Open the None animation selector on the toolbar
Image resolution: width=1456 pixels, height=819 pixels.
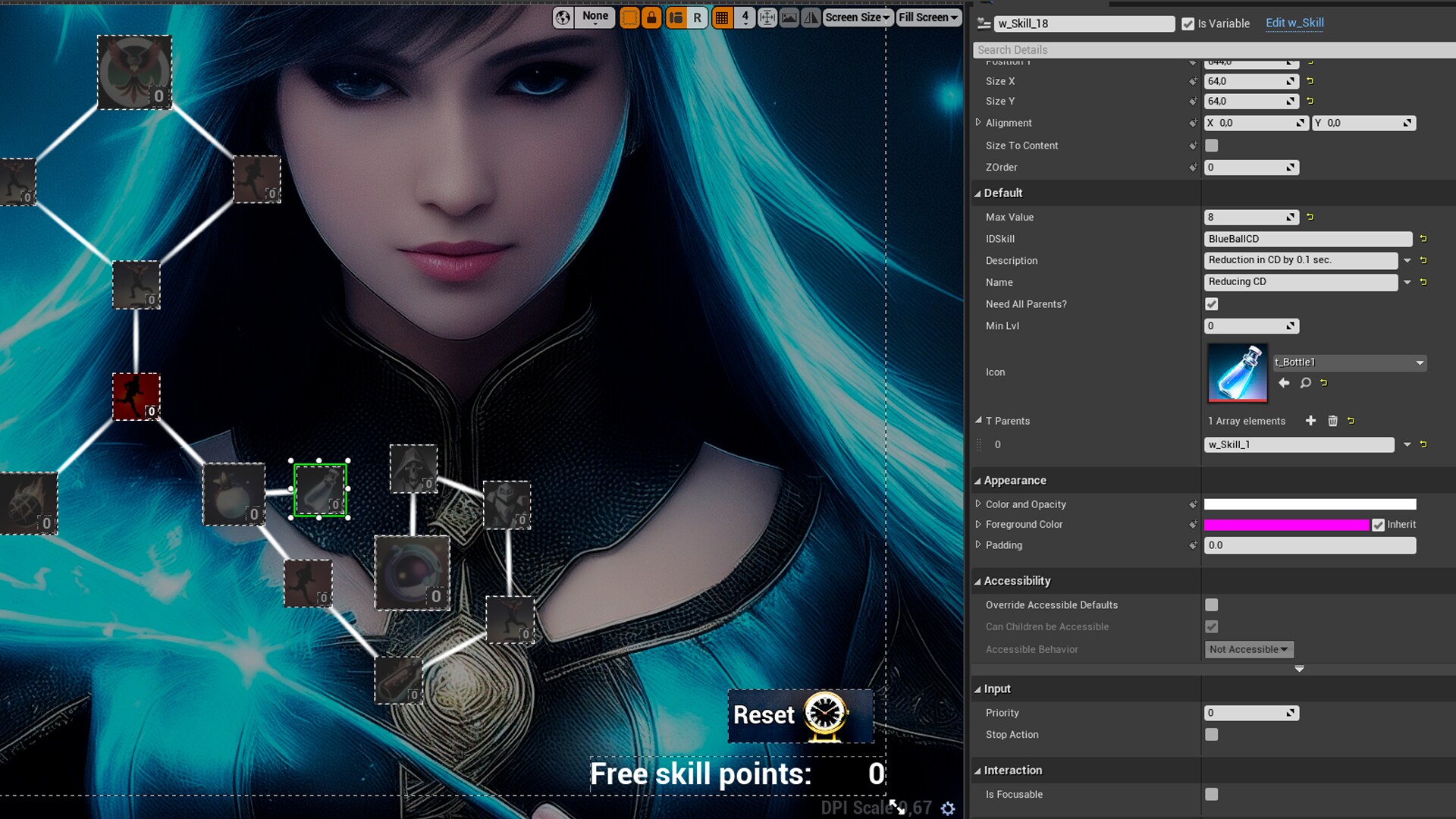[x=595, y=16]
